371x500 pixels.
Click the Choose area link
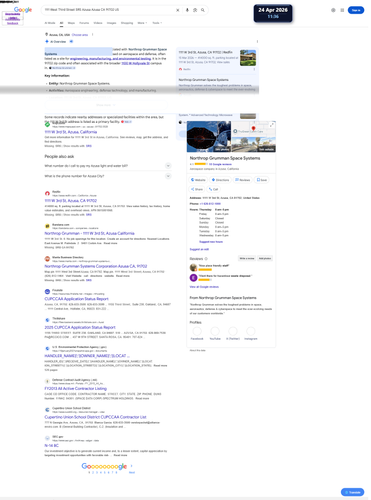click(x=80, y=35)
